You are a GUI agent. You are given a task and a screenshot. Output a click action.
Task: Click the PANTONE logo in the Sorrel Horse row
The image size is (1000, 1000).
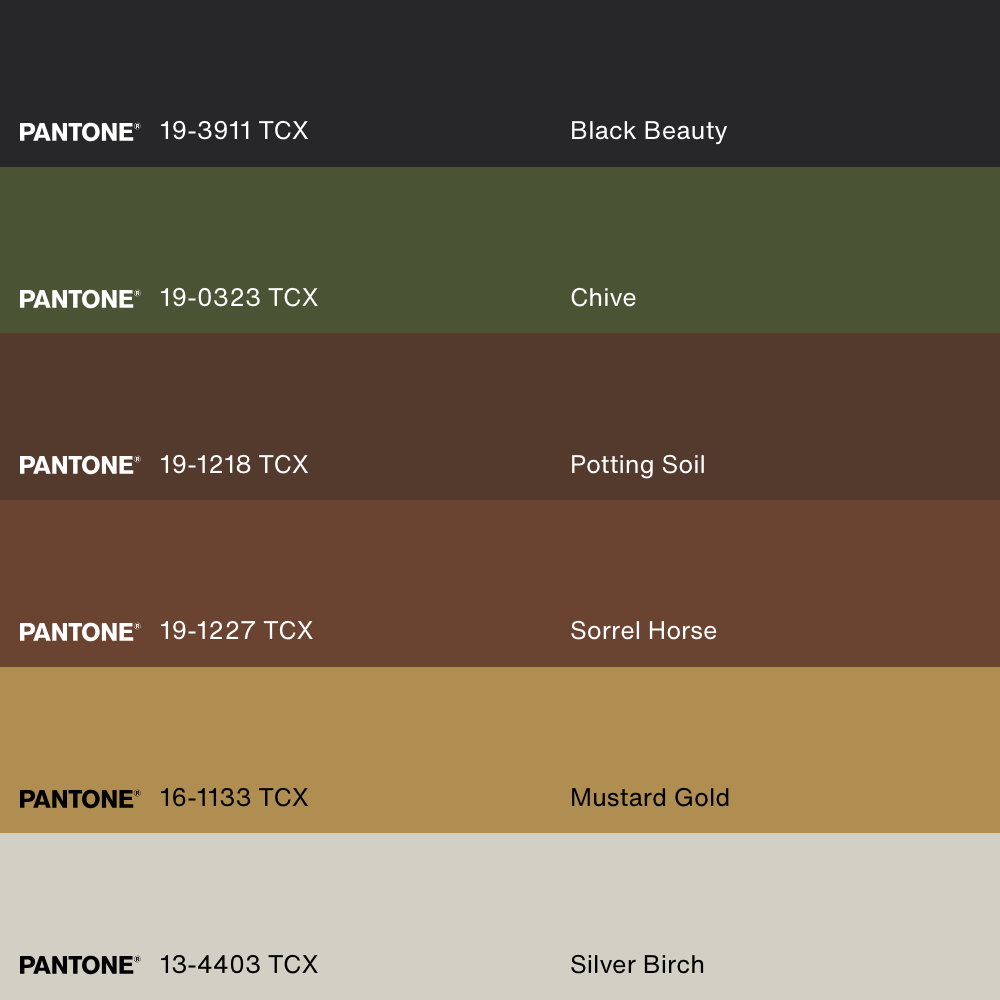80,632
